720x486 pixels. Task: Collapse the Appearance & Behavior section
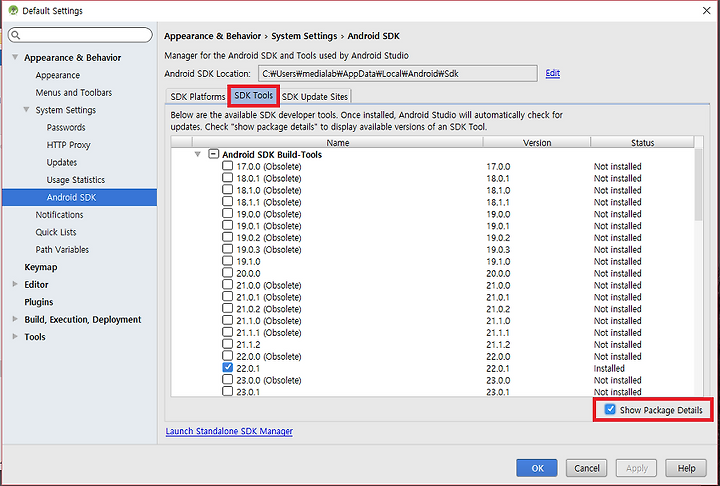click(15, 57)
